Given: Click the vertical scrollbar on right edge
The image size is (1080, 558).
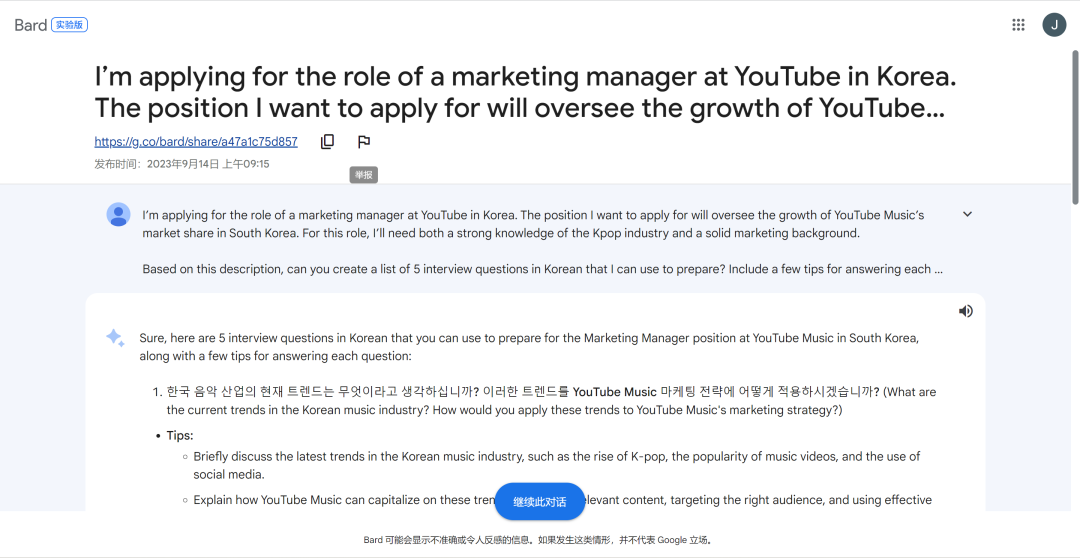Looking at the screenshot, I should point(1074,127).
